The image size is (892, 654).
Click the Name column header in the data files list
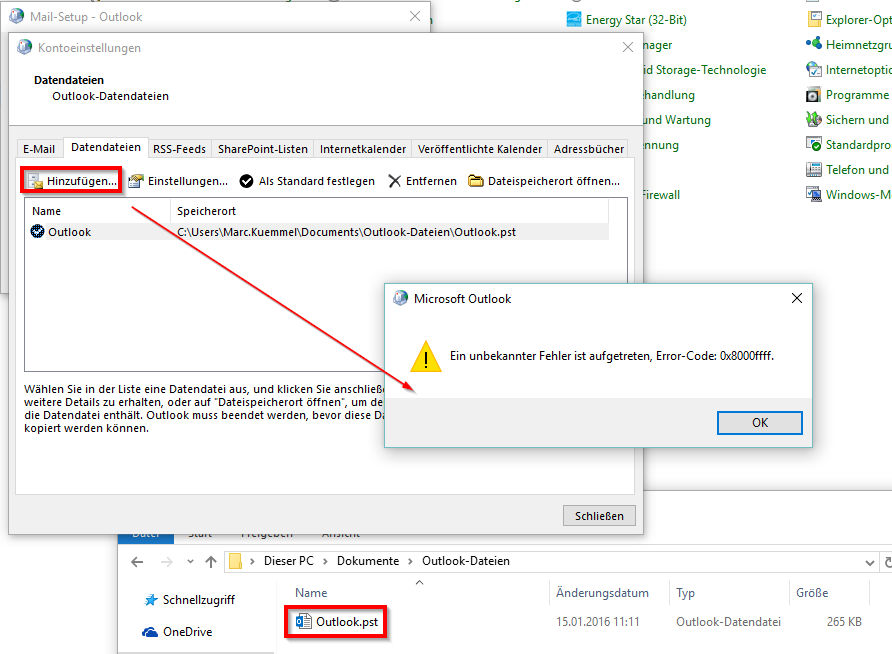[x=98, y=211]
